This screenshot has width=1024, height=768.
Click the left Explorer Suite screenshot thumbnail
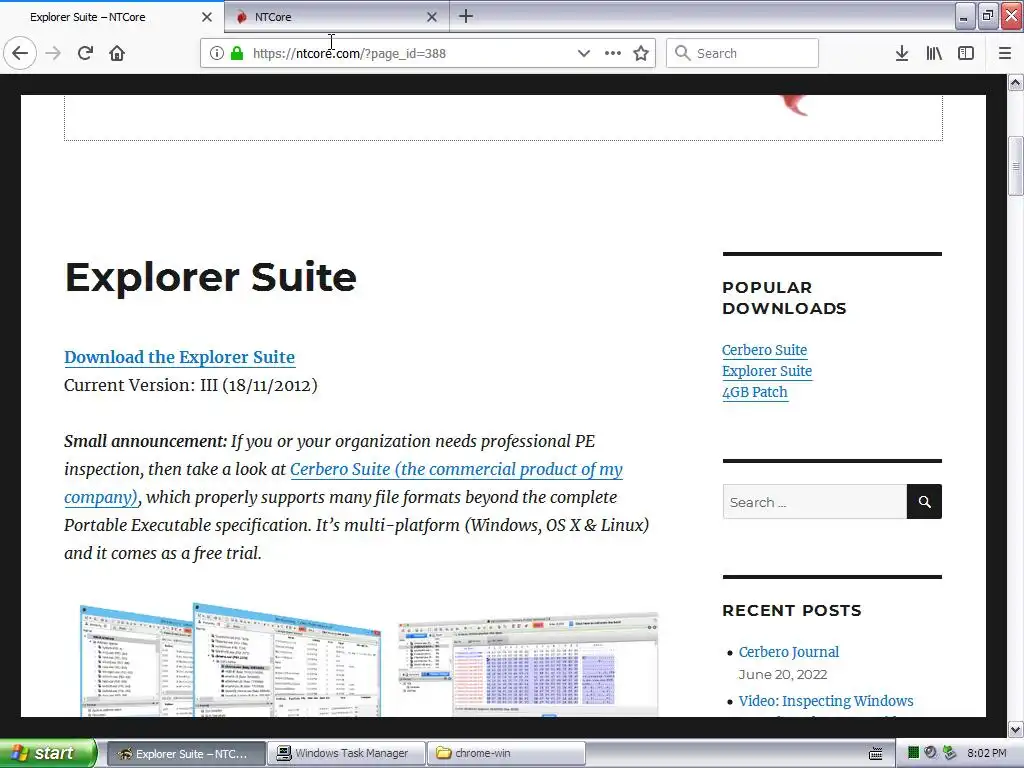coord(230,660)
